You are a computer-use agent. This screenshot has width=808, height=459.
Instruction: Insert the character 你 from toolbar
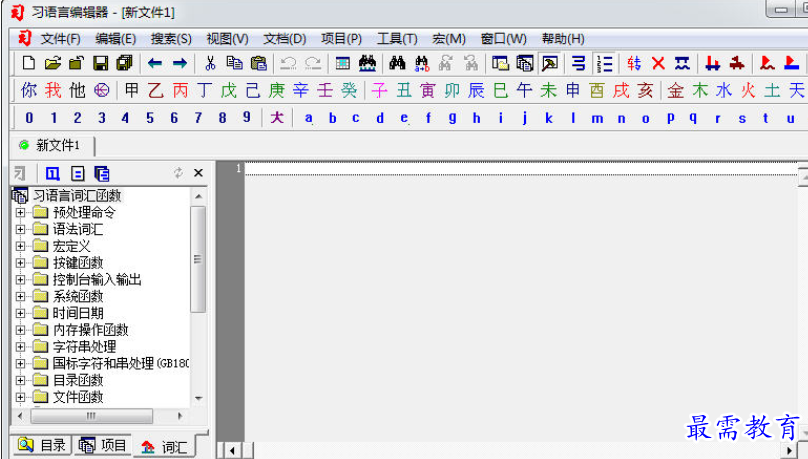(x=29, y=91)
